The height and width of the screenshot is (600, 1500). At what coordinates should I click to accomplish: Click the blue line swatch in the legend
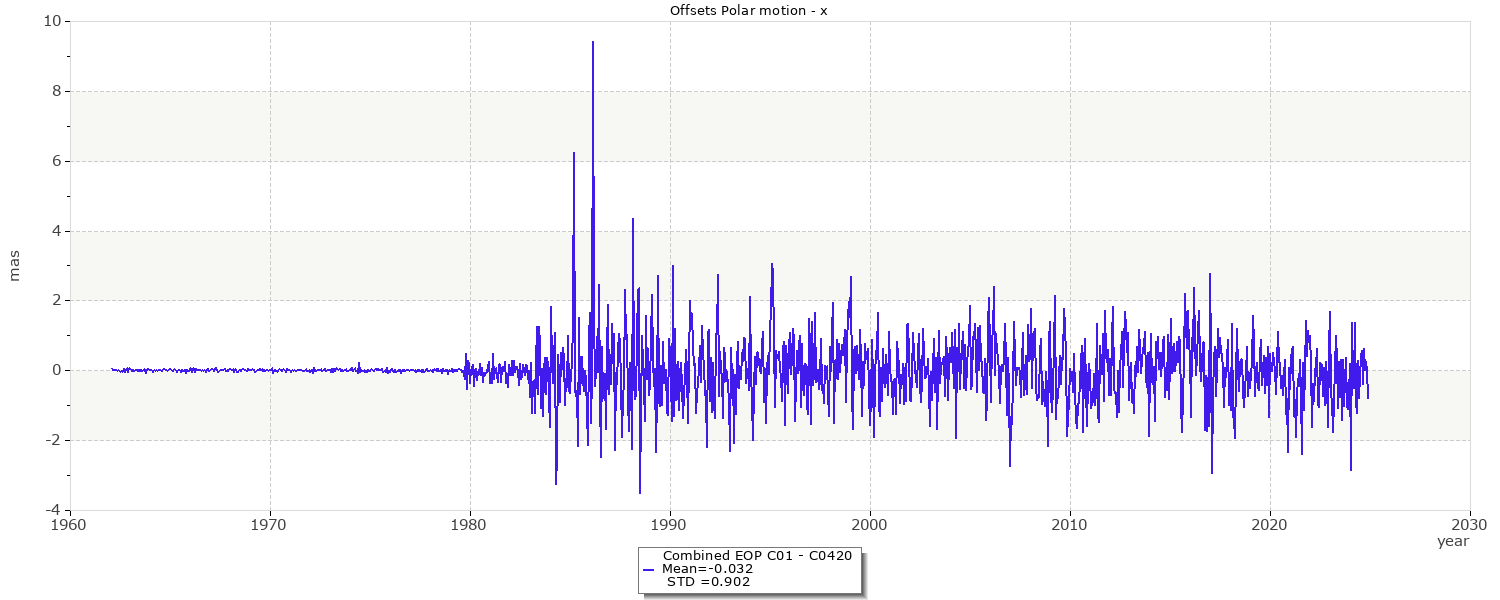tap(649, 570)
